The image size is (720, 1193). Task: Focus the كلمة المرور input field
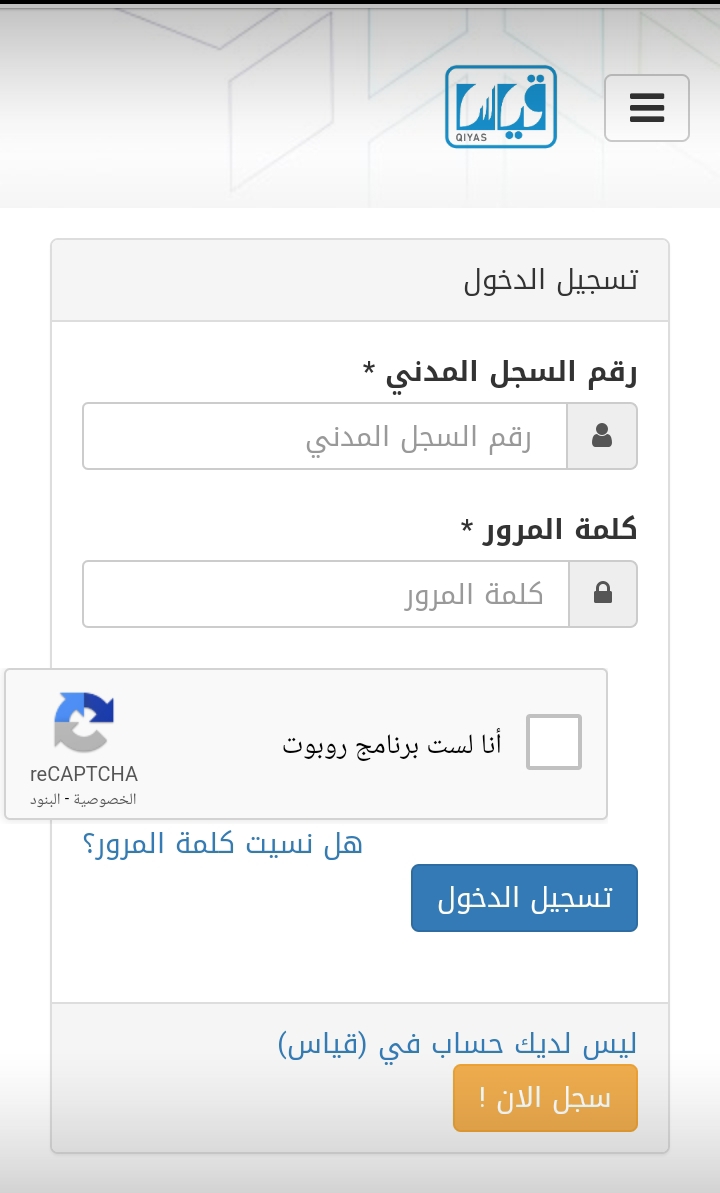tap(326, 593)
